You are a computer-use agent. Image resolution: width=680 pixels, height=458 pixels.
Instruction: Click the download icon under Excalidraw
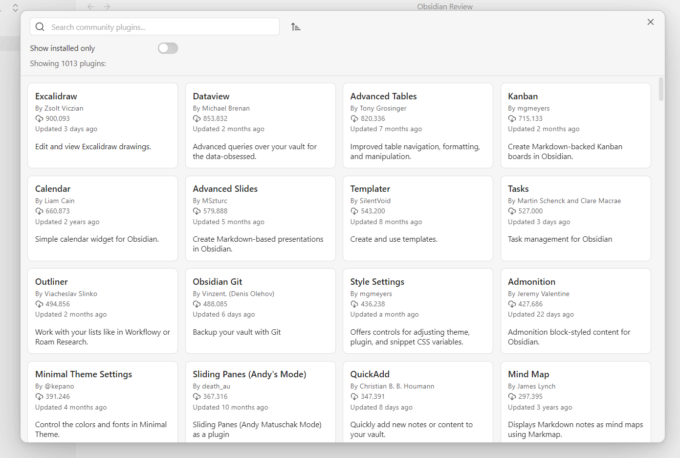click(x=39, y=118)
